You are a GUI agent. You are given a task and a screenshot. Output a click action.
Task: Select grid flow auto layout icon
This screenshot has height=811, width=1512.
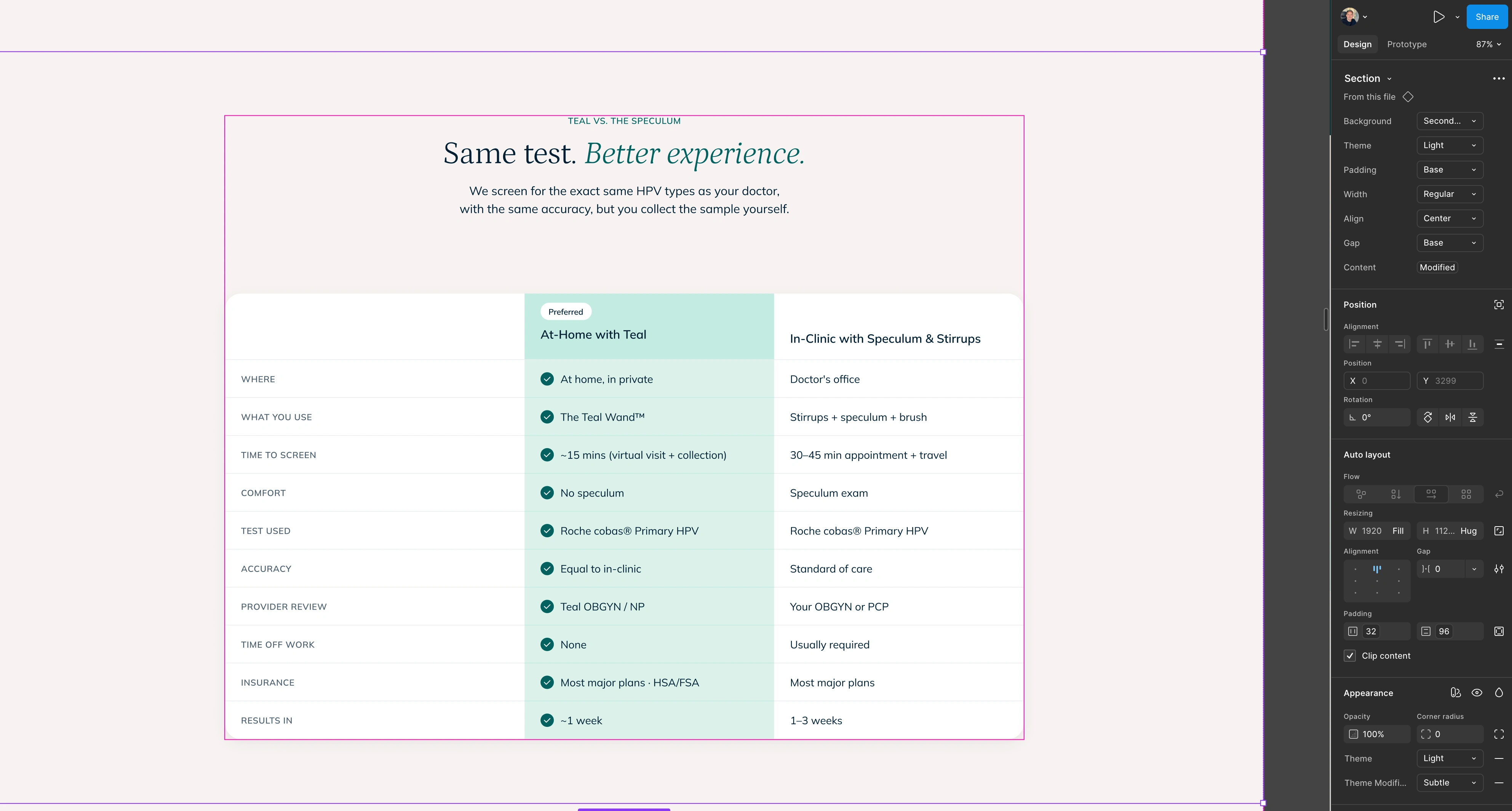point(1466,494)
